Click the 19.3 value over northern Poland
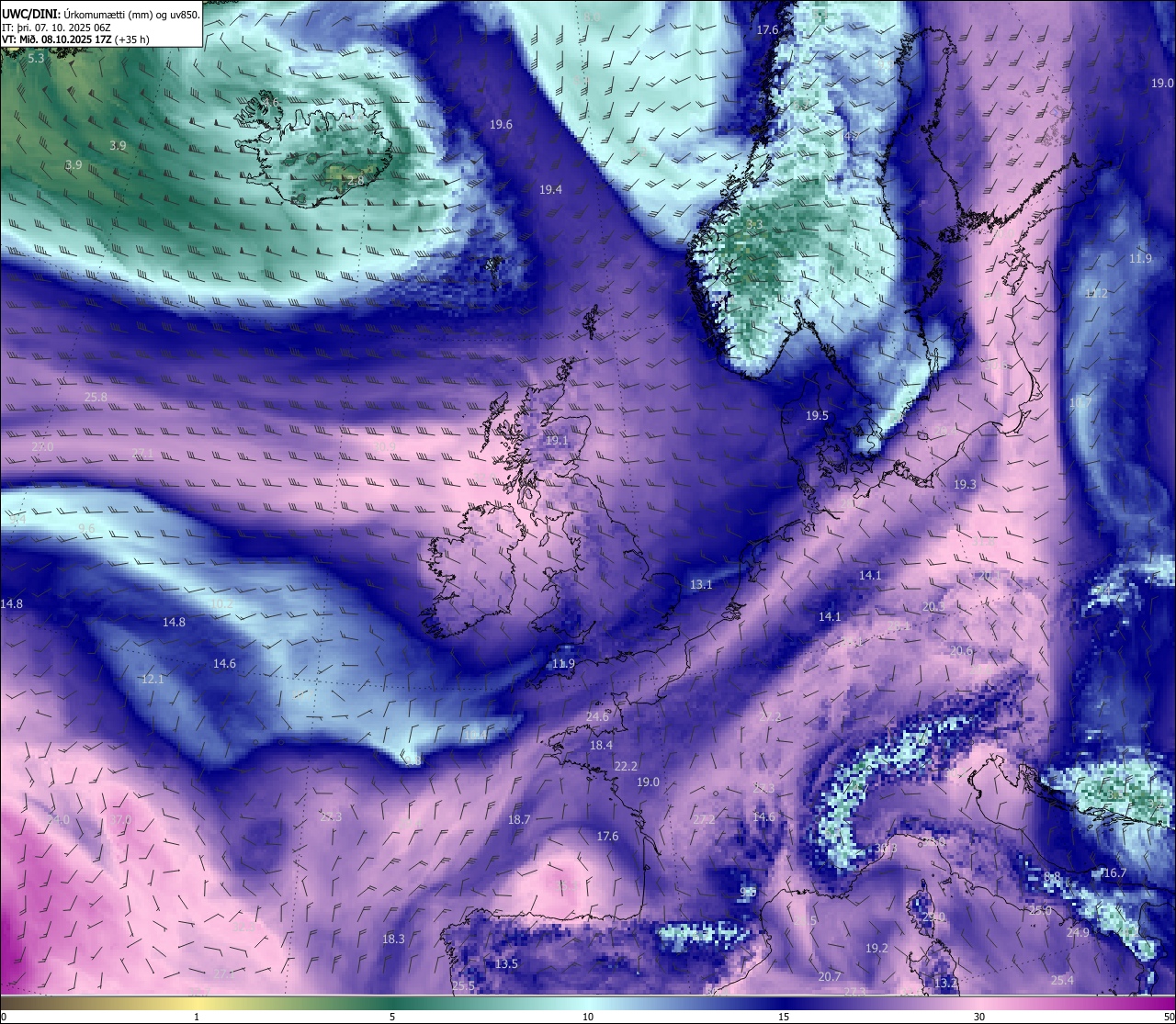Image resolution: width=1176 pixels, height=1024 pixels. 965,484
